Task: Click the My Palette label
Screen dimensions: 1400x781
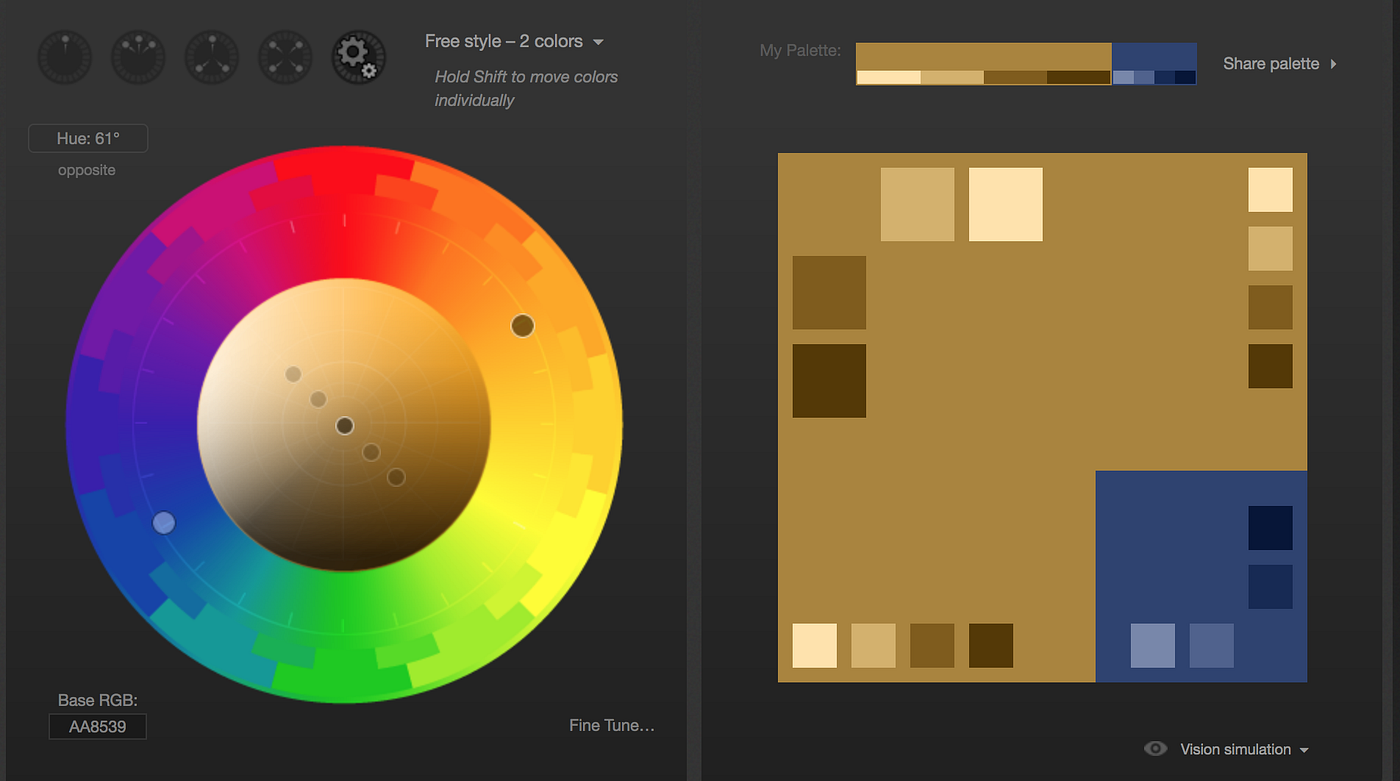Action: 800,49
